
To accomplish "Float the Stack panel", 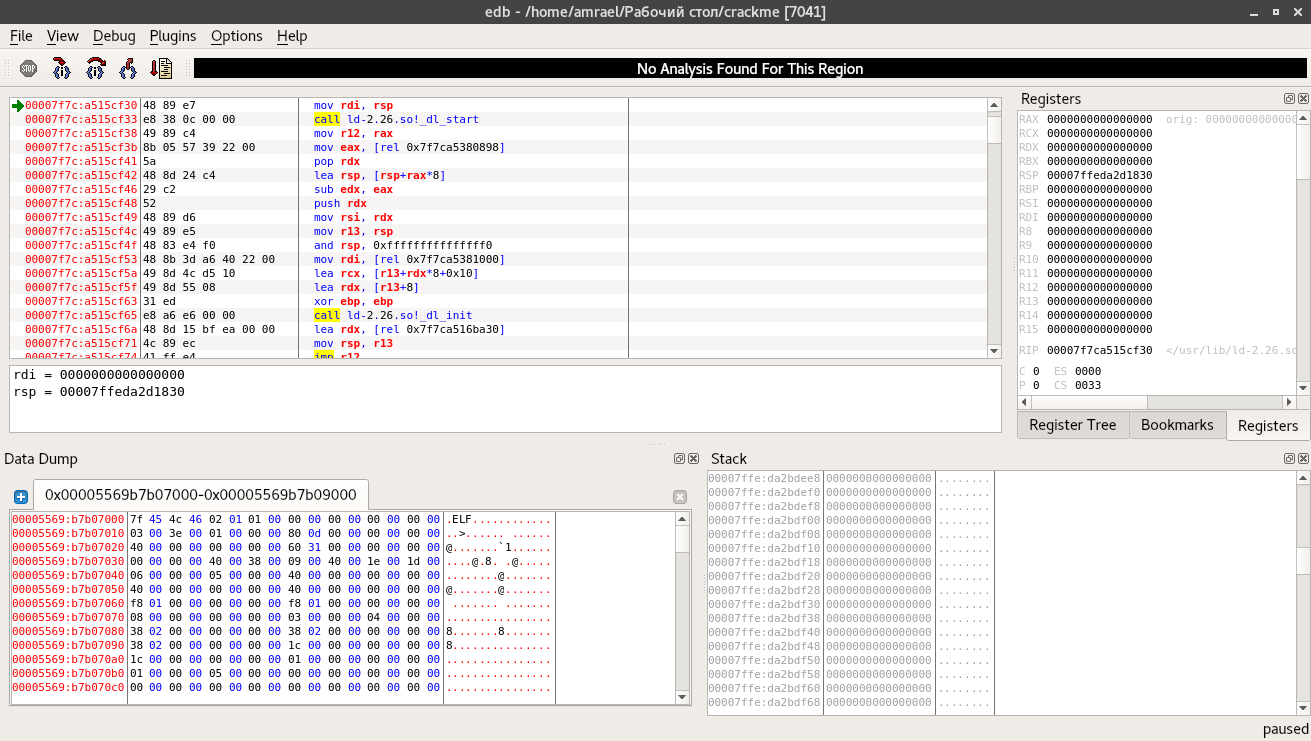I will click(x=1290, y=459).
